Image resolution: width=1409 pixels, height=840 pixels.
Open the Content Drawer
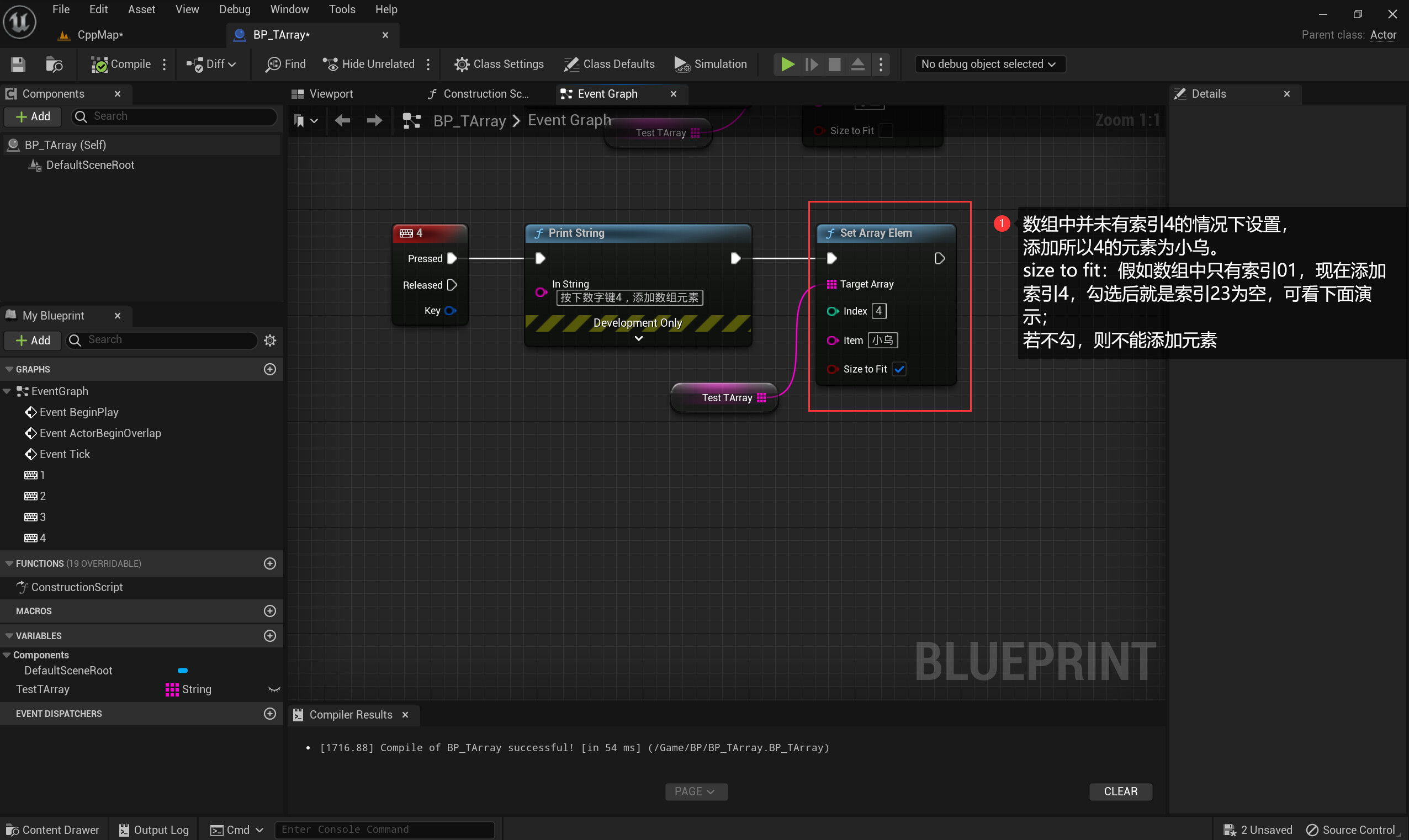[x=52, y=830]
